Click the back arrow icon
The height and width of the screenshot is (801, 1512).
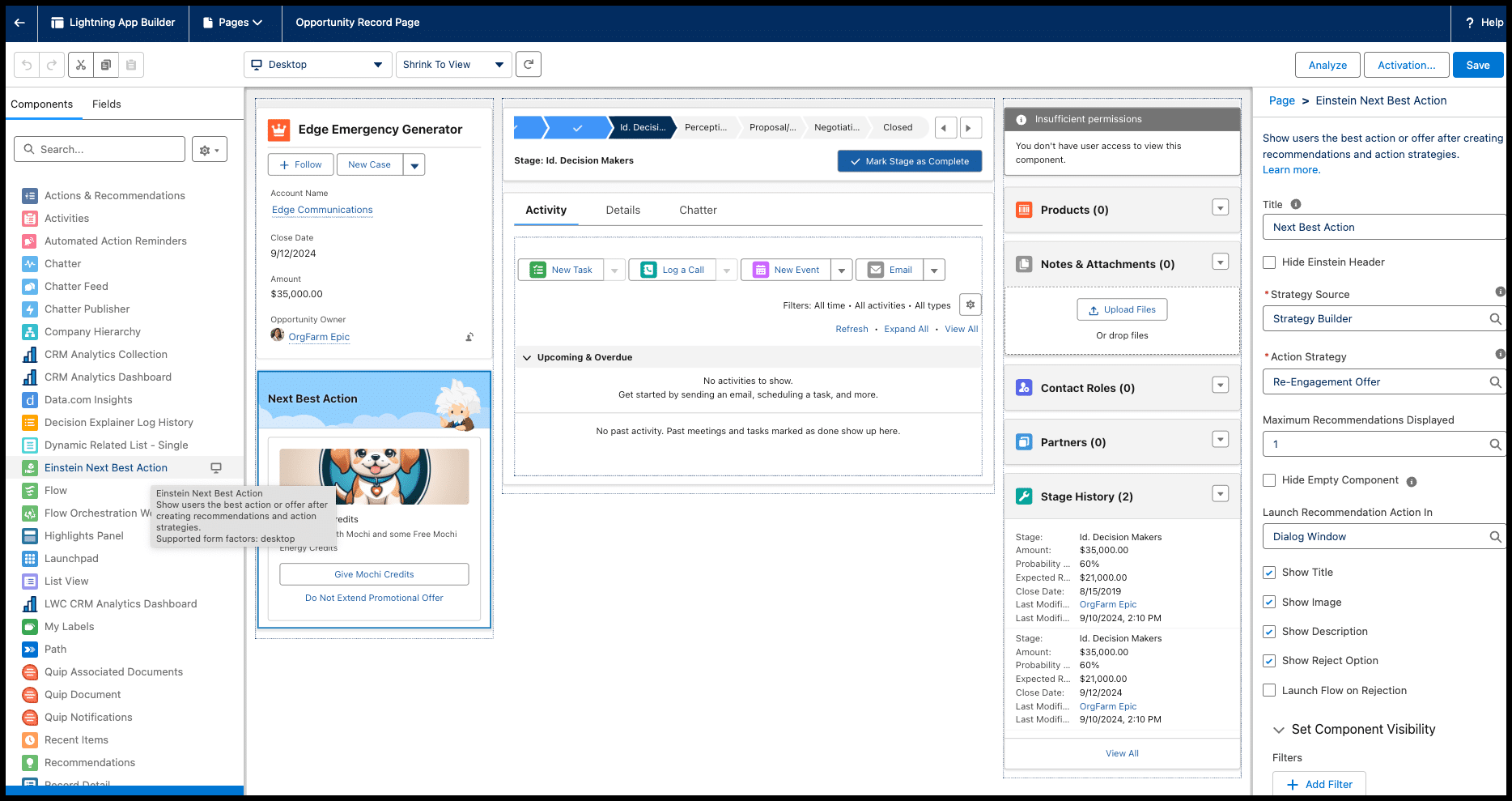coord(20,23)
